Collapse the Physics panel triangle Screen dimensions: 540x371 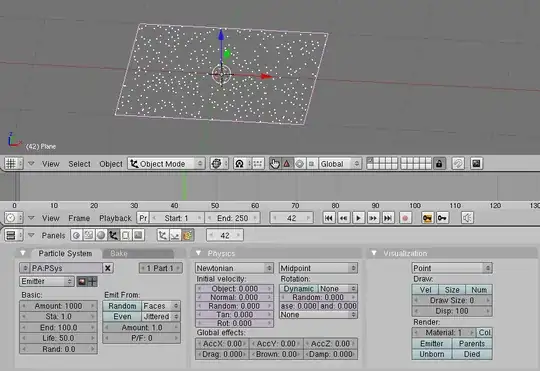click(198, 253)
